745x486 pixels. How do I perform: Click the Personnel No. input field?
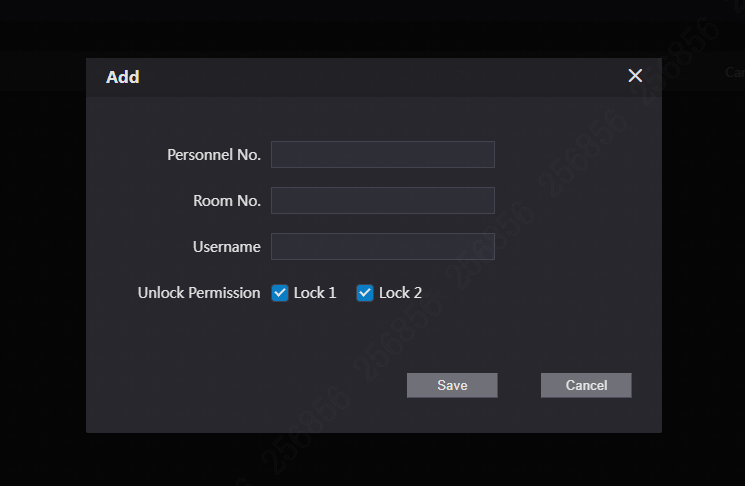pyautogui.click(x=382, y=154)
